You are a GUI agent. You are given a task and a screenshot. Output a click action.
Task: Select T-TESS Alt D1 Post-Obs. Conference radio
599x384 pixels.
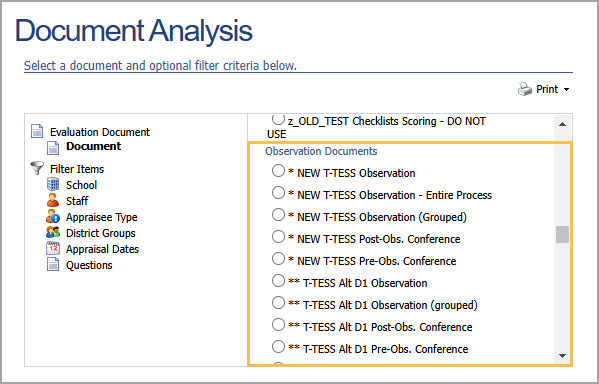pos(278,325)
